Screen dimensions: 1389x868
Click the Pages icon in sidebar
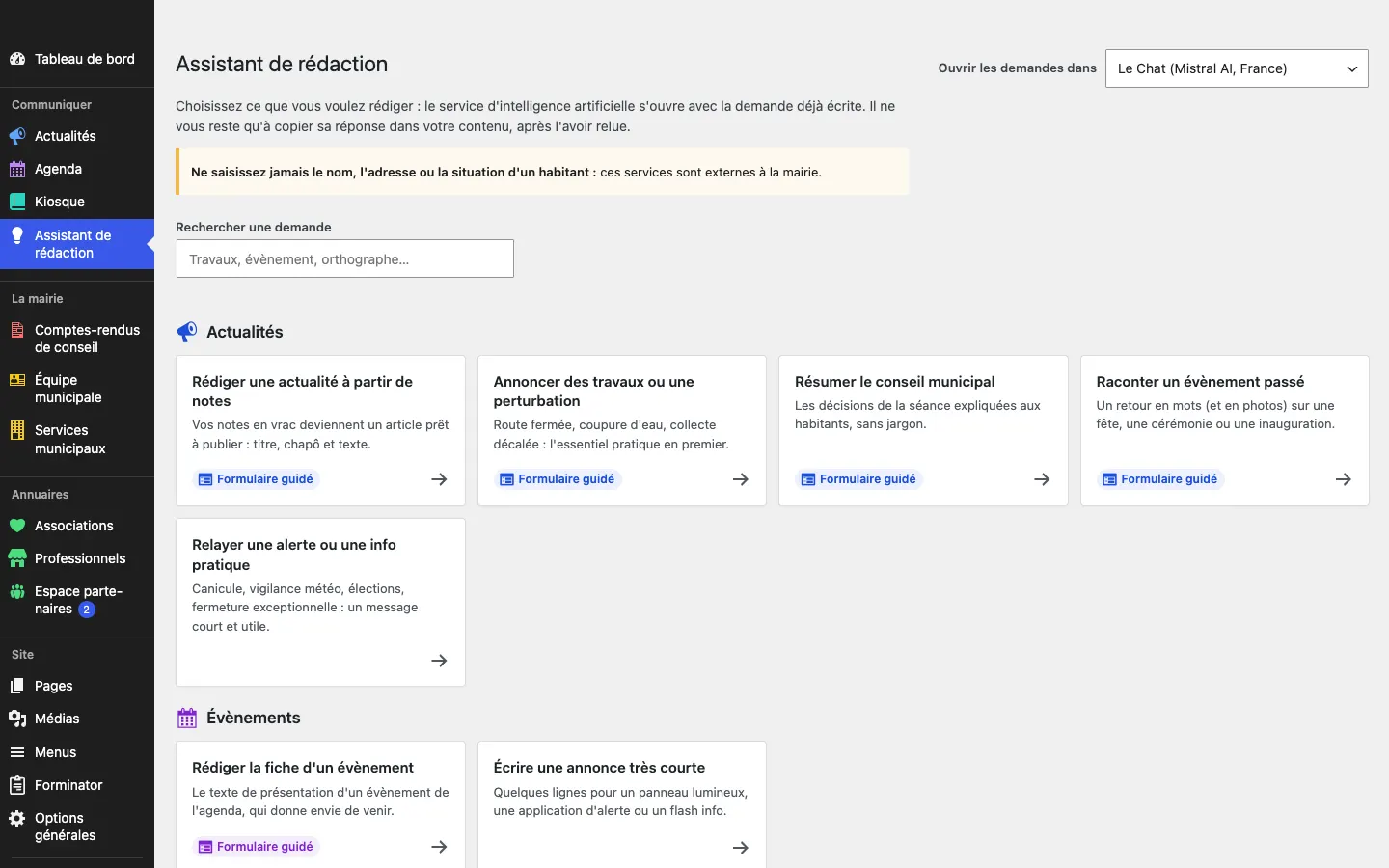(17, 686)
